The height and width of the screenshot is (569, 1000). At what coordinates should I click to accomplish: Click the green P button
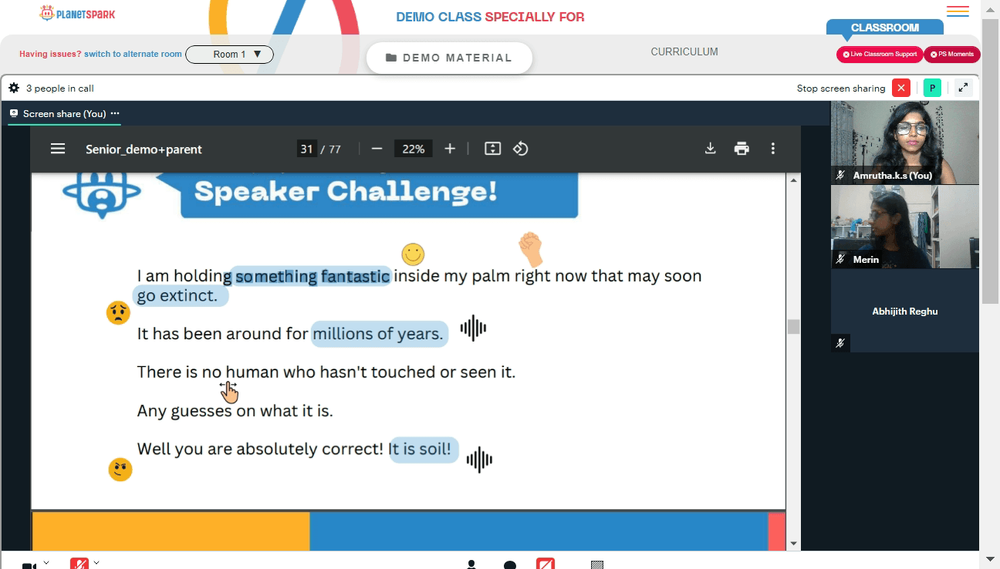(932, 88)
